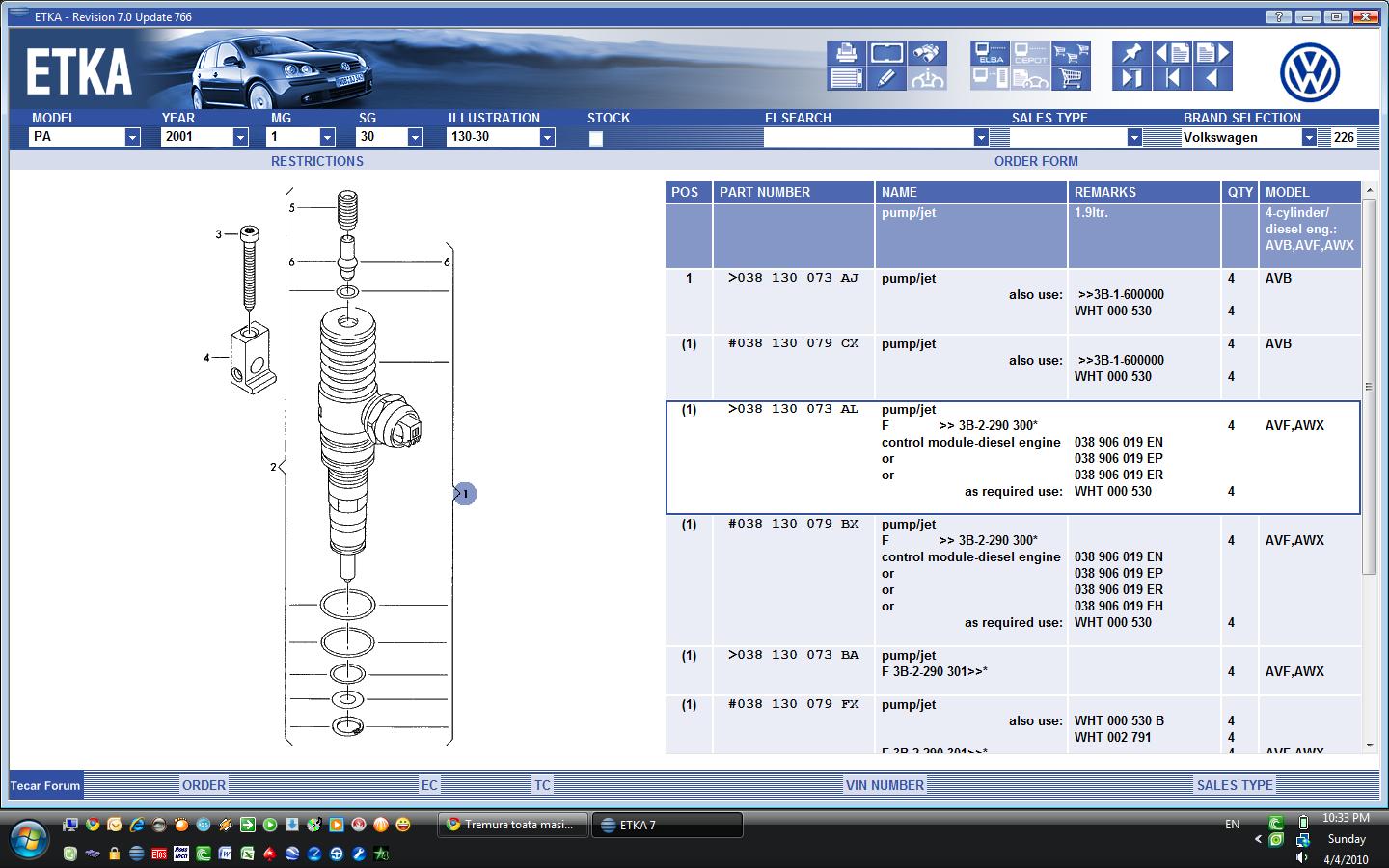This screenshot has height=868, width=1389.
Task: Click the POS column header
Action: (x=688, y=192)
